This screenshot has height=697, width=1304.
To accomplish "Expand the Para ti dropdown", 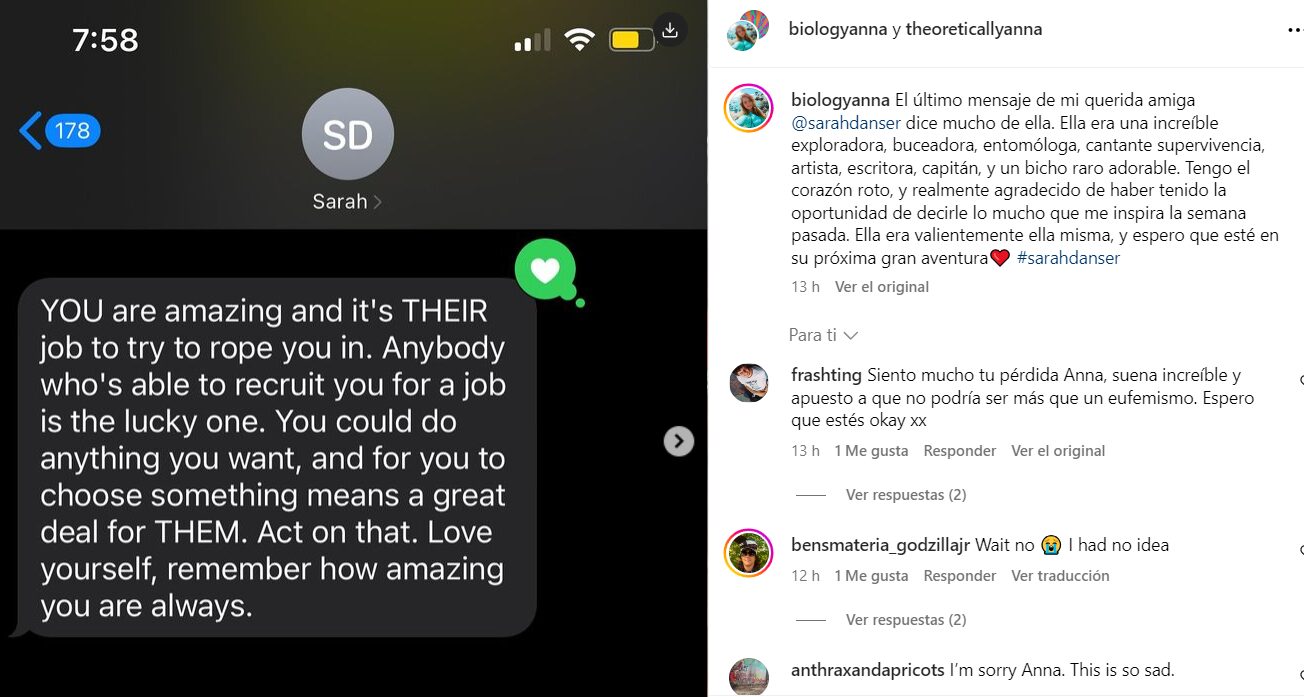I will tap(823, 335).
